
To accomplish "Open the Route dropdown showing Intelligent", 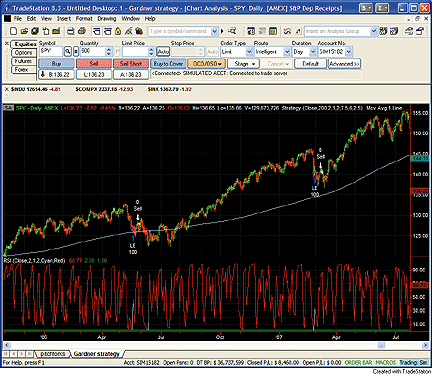I will pos(287,52).
